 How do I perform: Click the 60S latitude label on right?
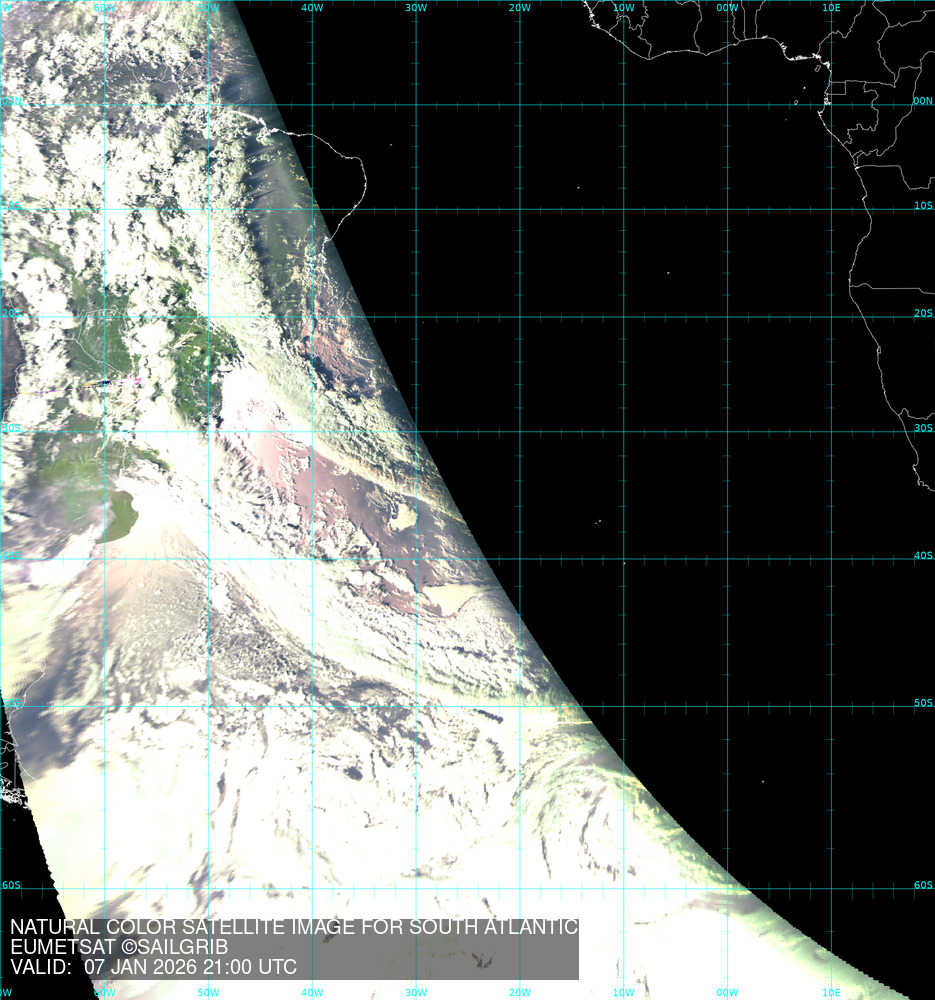tap(922, 885)
